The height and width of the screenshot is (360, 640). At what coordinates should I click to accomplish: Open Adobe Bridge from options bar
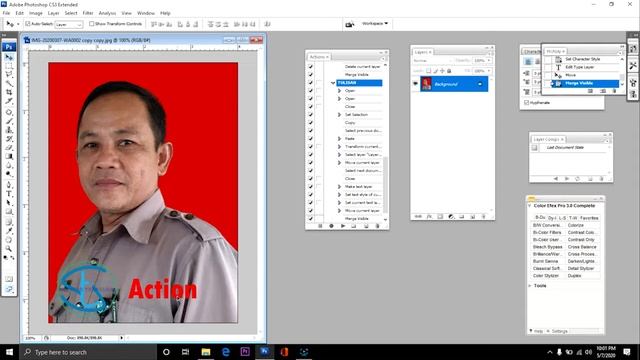point(350,24)
